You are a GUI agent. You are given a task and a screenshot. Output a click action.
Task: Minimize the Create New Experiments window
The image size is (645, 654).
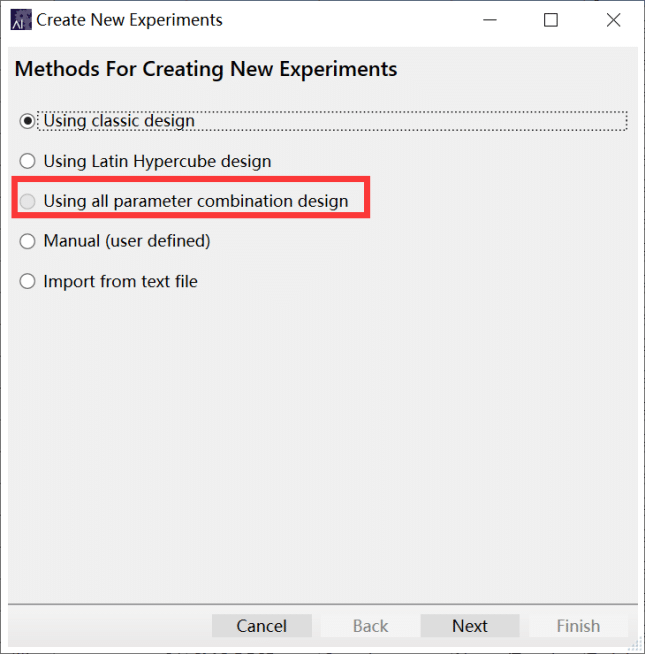489,20
